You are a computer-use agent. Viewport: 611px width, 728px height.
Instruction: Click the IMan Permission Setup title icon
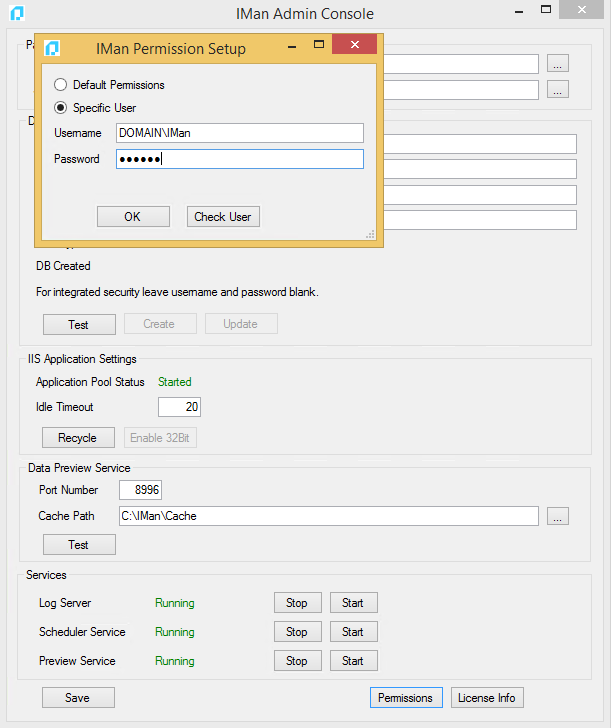coord(53,48)
